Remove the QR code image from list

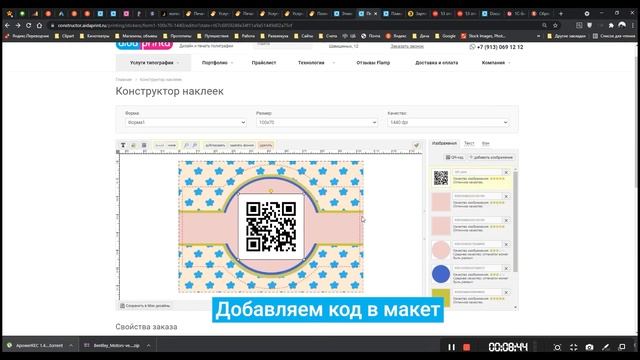pyautogui.click(x=506, y=172)
